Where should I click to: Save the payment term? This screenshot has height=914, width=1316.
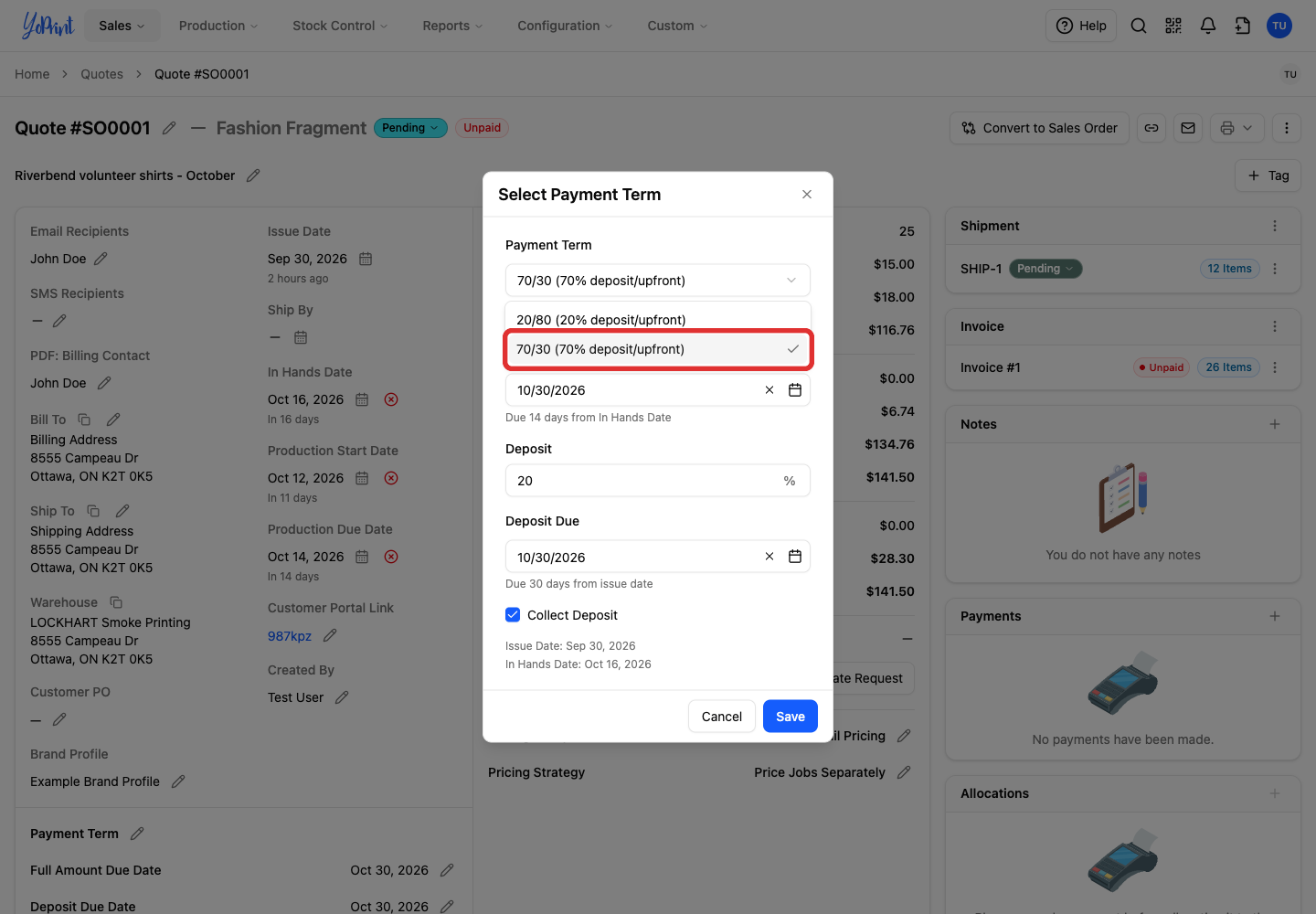(x=791, y=717)
